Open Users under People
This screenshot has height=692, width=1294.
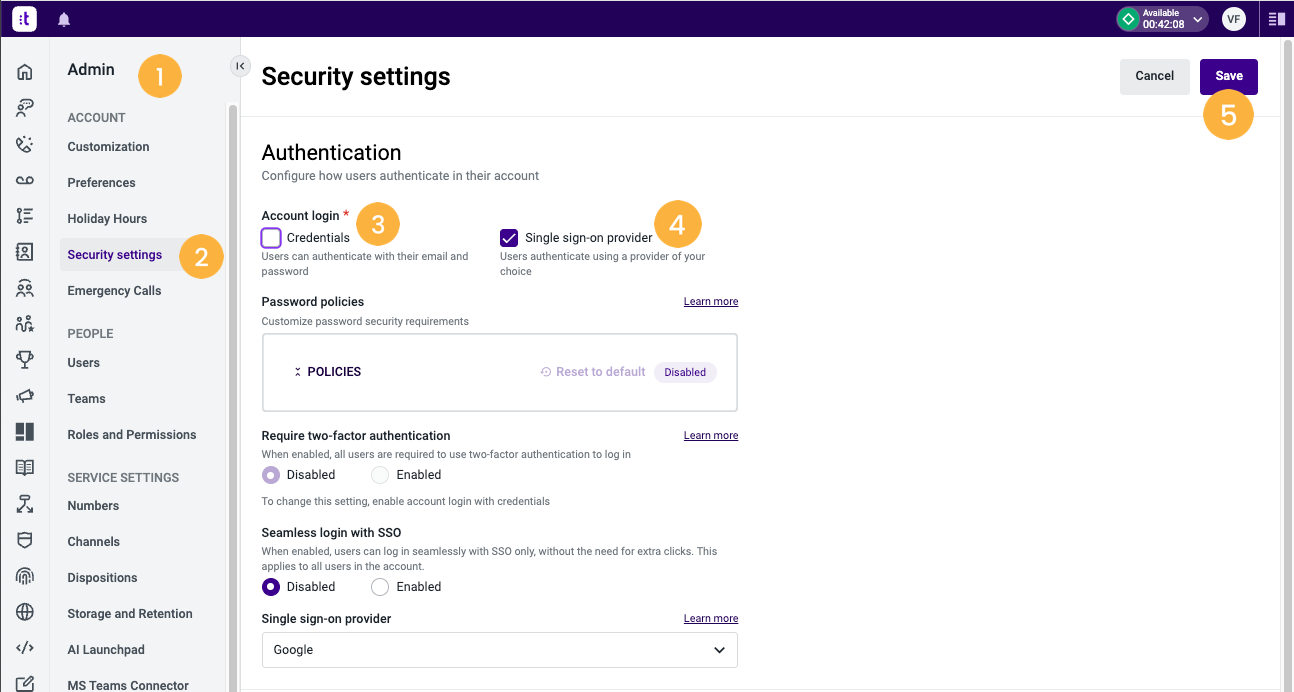(84, 363)
